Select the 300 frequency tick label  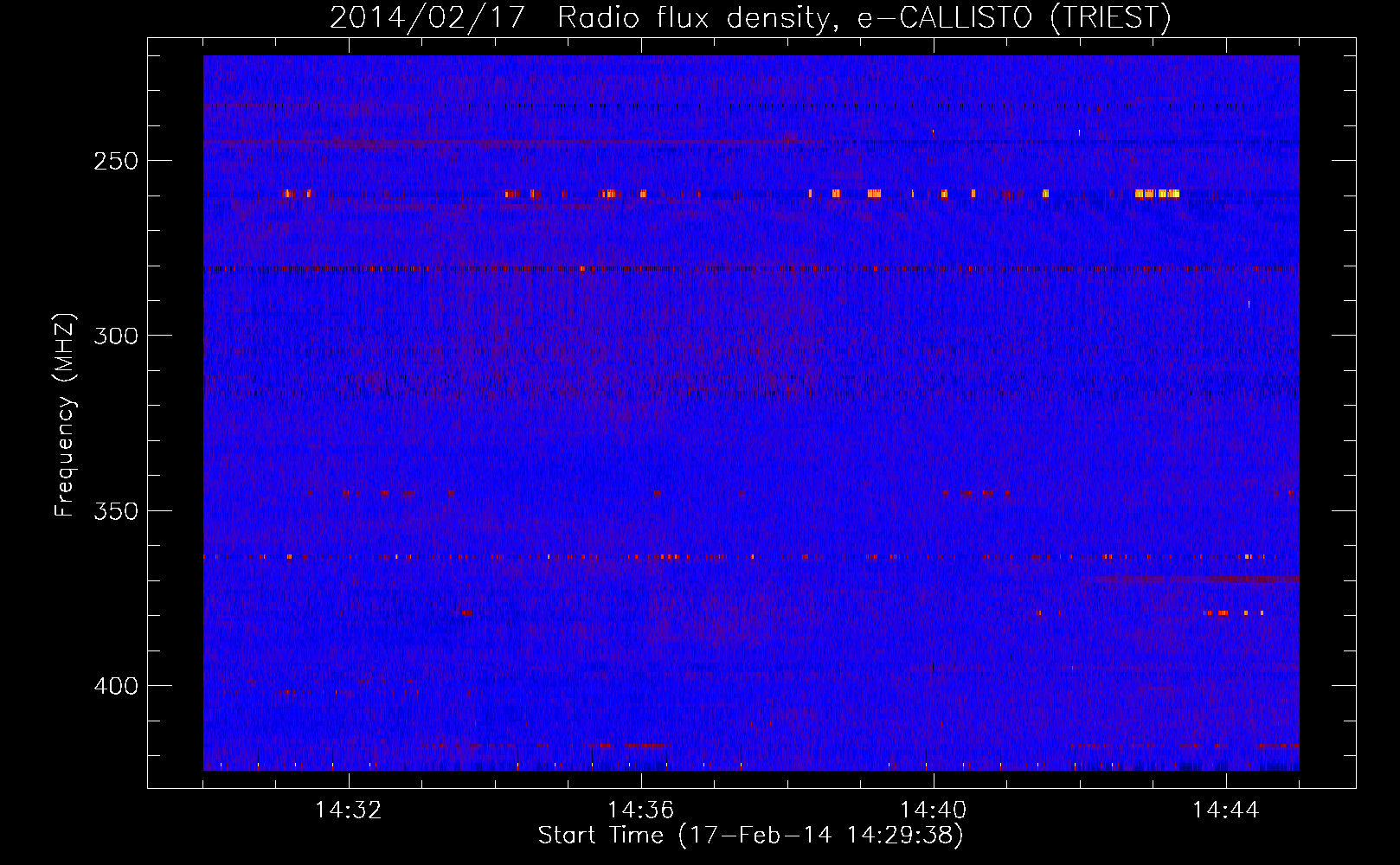(116, 336)
